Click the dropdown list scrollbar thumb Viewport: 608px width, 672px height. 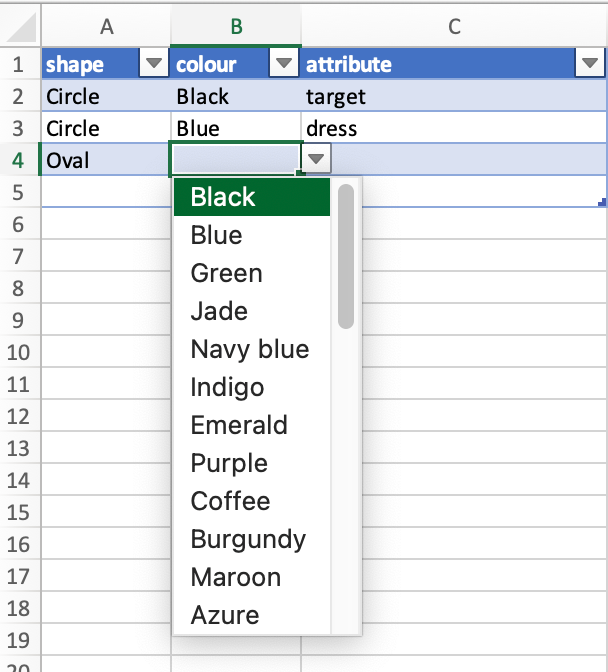tap(346, 256)
